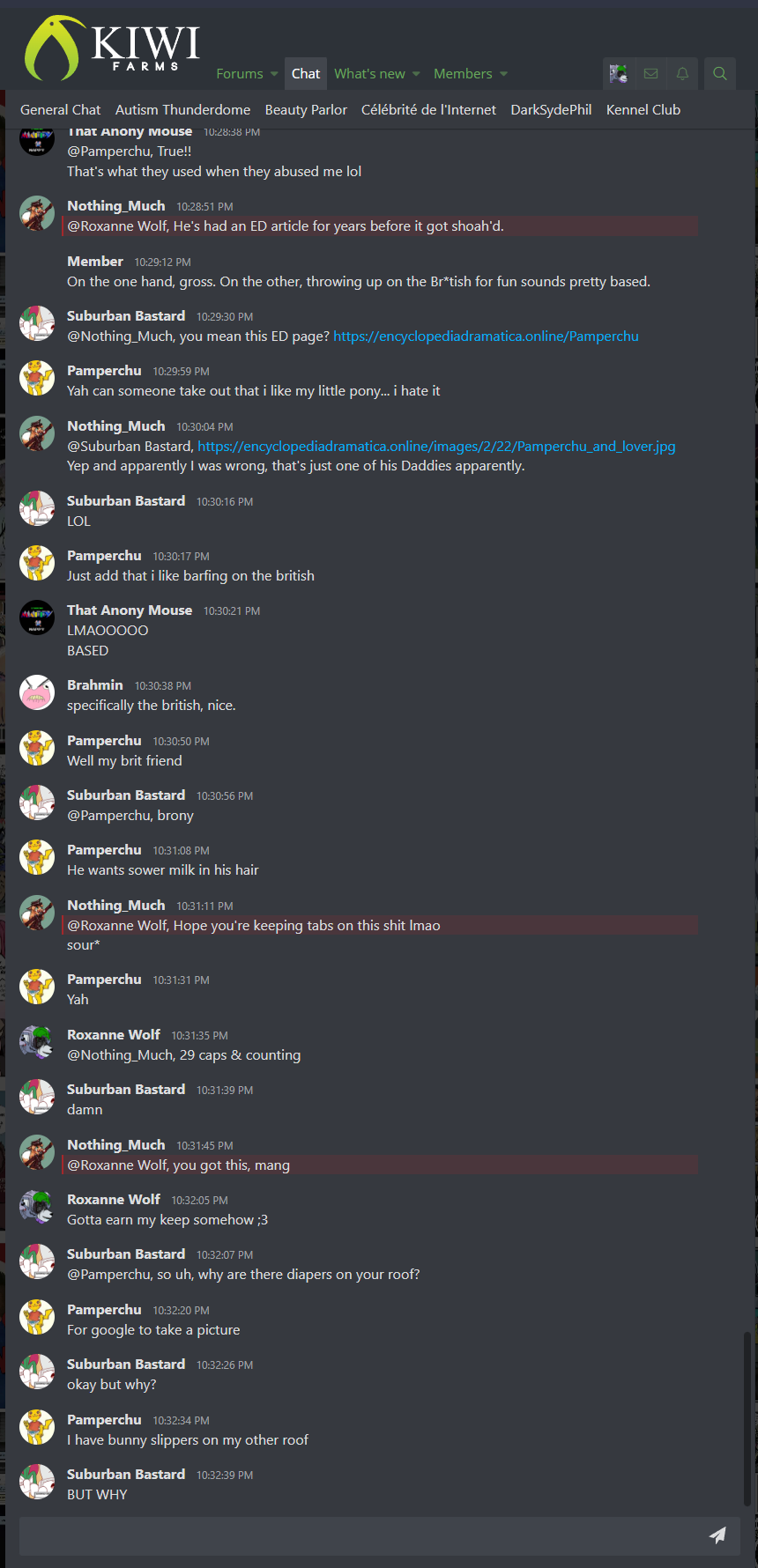The height and width of the screenshot is (1568, 758).
Task: Switch to the Kennel Club room
Action: [643, 110]
